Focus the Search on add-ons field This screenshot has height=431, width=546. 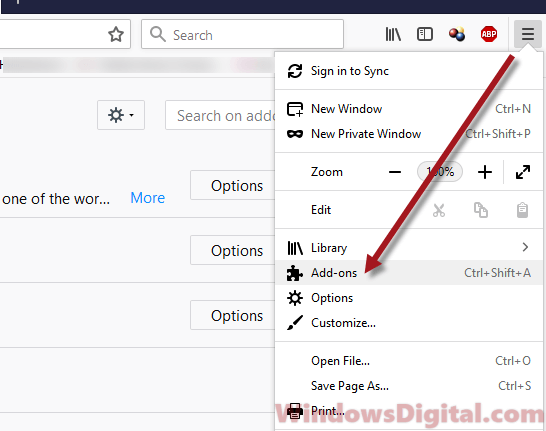tap(220, 115)
